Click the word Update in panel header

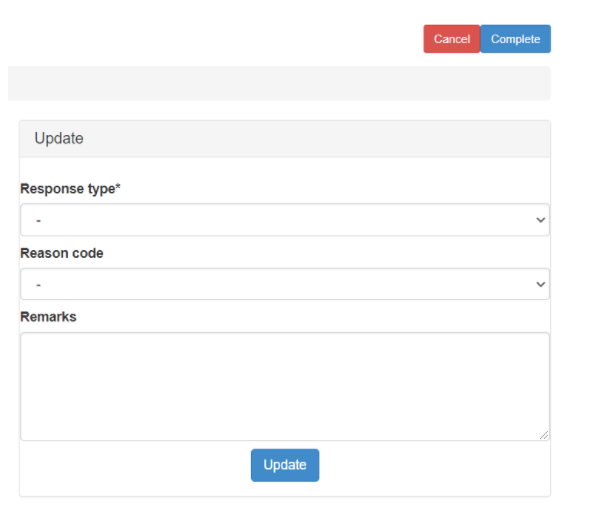click(x=59, y=139)
